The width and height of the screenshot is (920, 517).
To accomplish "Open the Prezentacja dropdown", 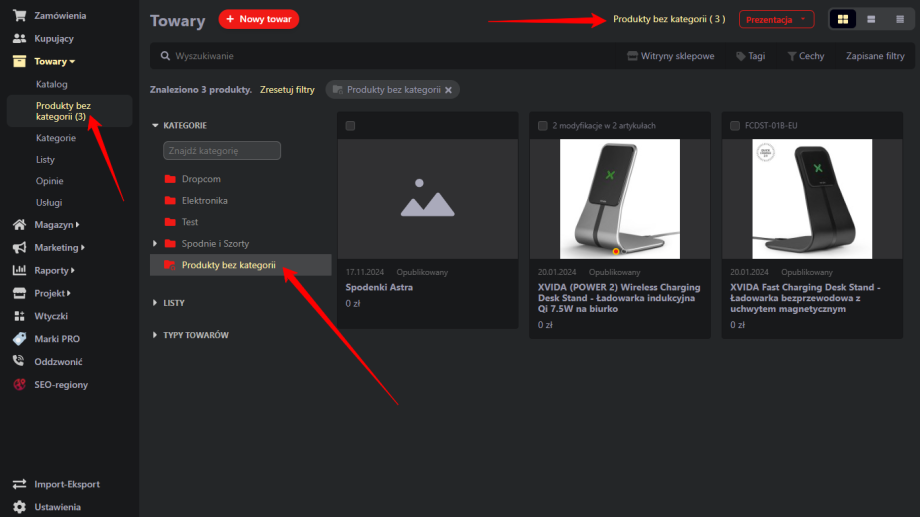I will tap(776, 19).
